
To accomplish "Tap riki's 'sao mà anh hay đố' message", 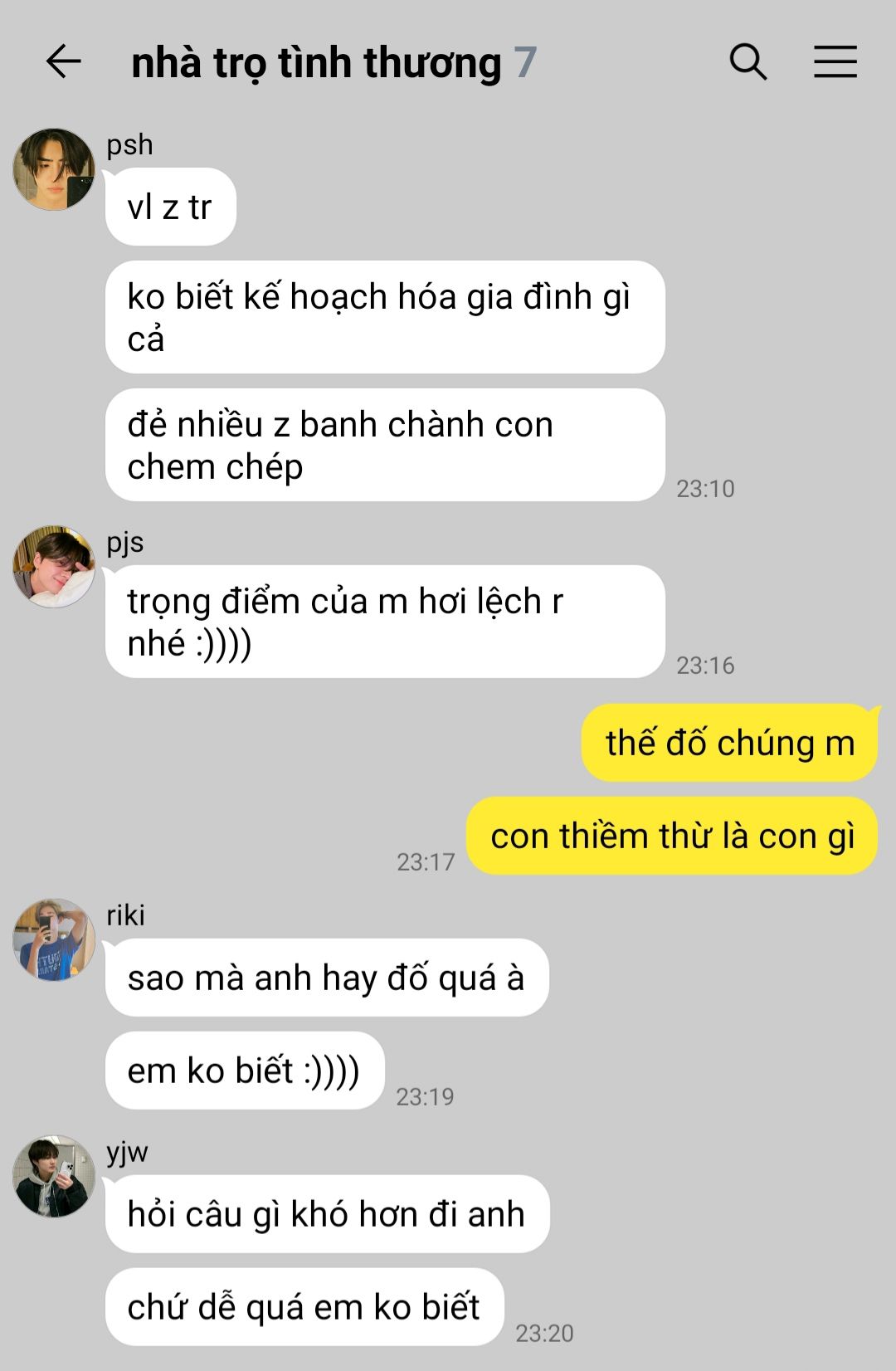I will [327, 978].
